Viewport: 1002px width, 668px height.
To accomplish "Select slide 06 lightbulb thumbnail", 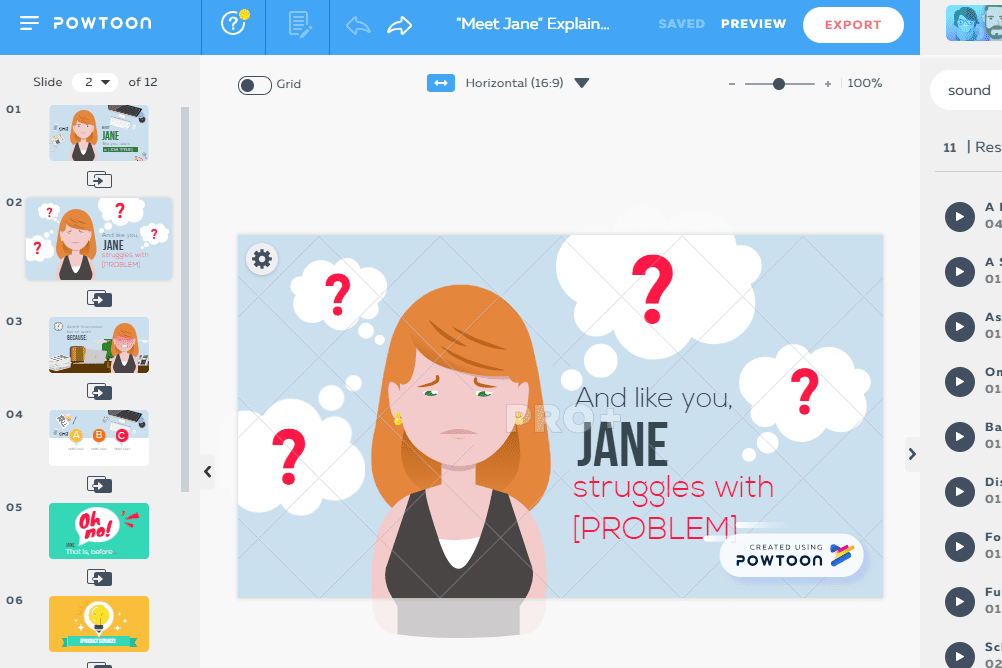I will 99,624.
